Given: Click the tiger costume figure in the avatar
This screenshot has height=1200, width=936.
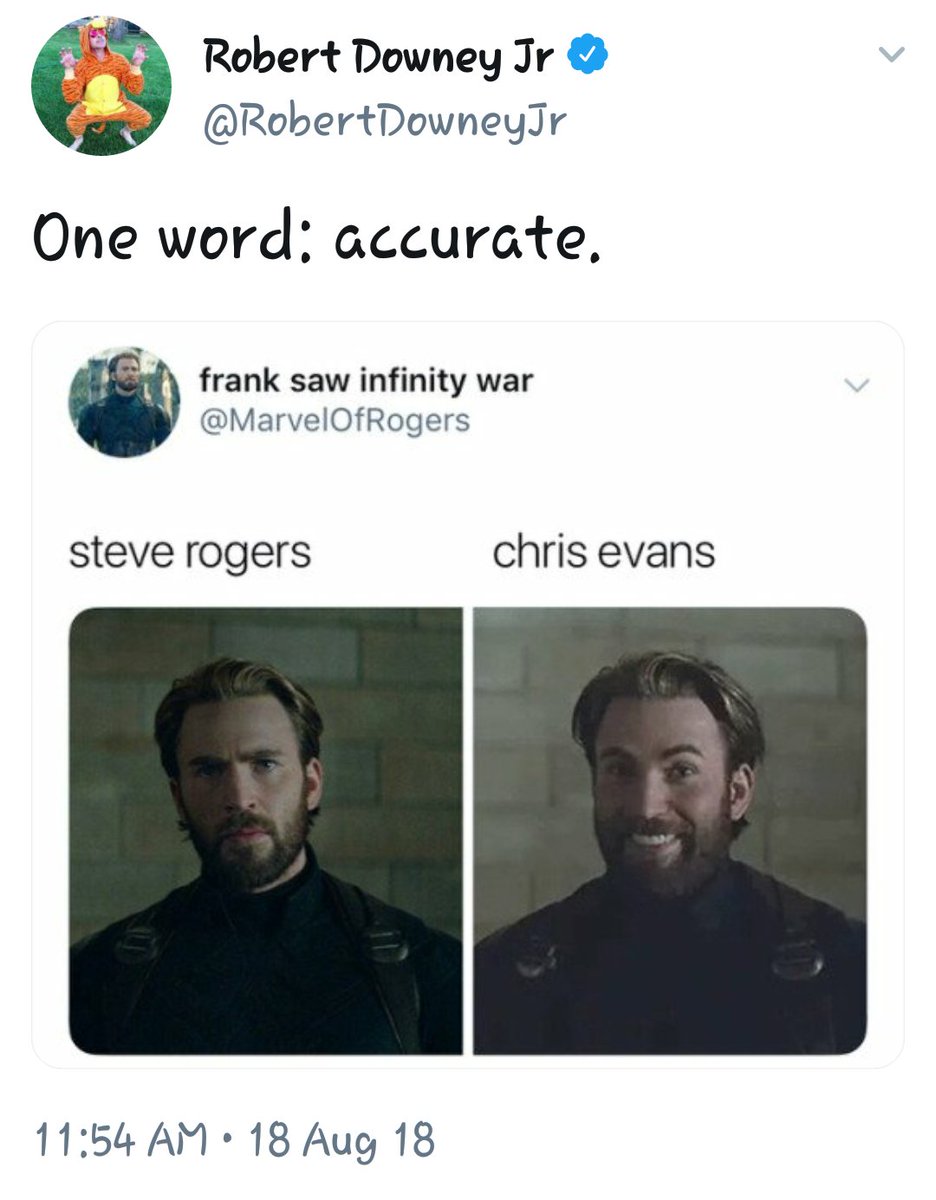Looking at the screenshot, I should tap(100, 85).
